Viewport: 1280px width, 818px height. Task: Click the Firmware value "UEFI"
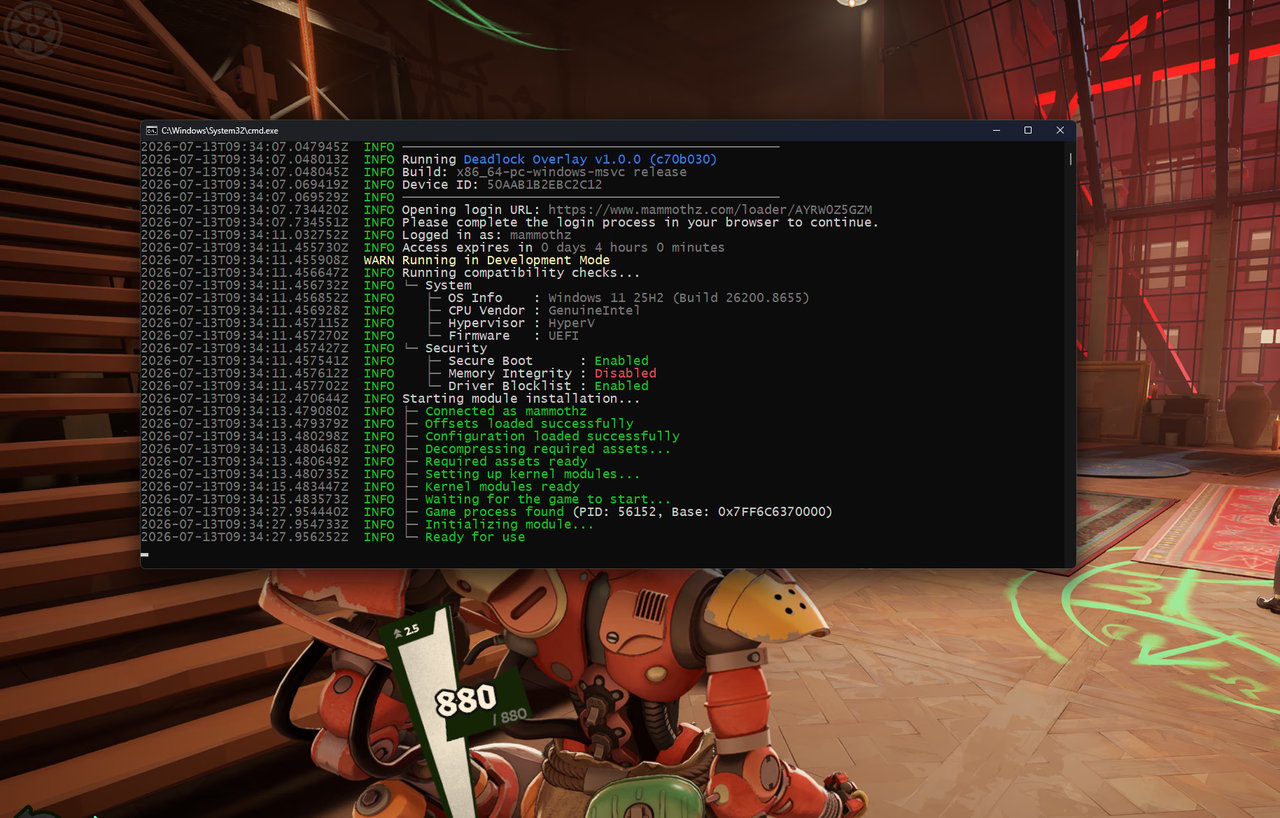[x=563, y=336]
